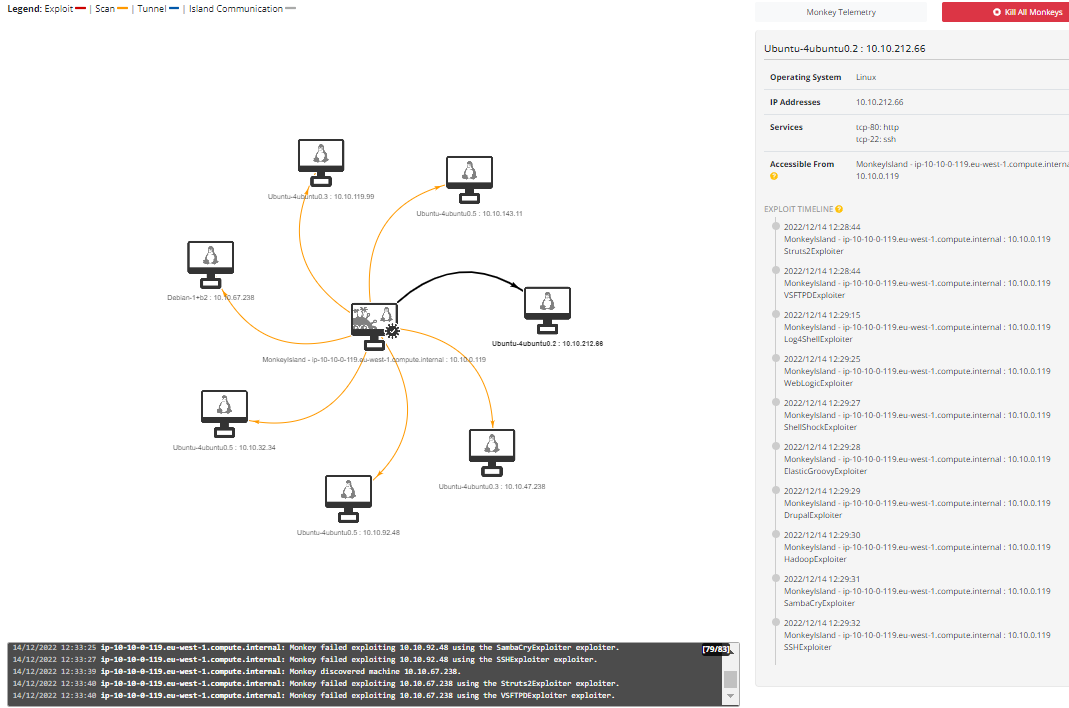Image resolution: width=1069 pixels, height=708 pixels.
Task: Click the stop icon inside Kill All Monkeys
Action: [x=997, y=12]
